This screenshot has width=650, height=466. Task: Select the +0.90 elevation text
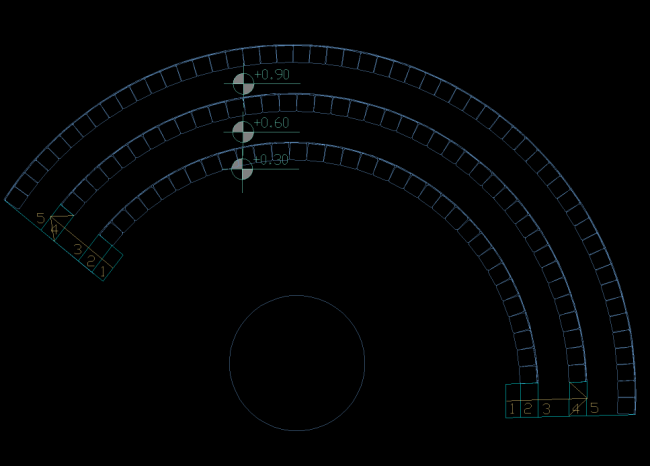(x=271, y=75)
